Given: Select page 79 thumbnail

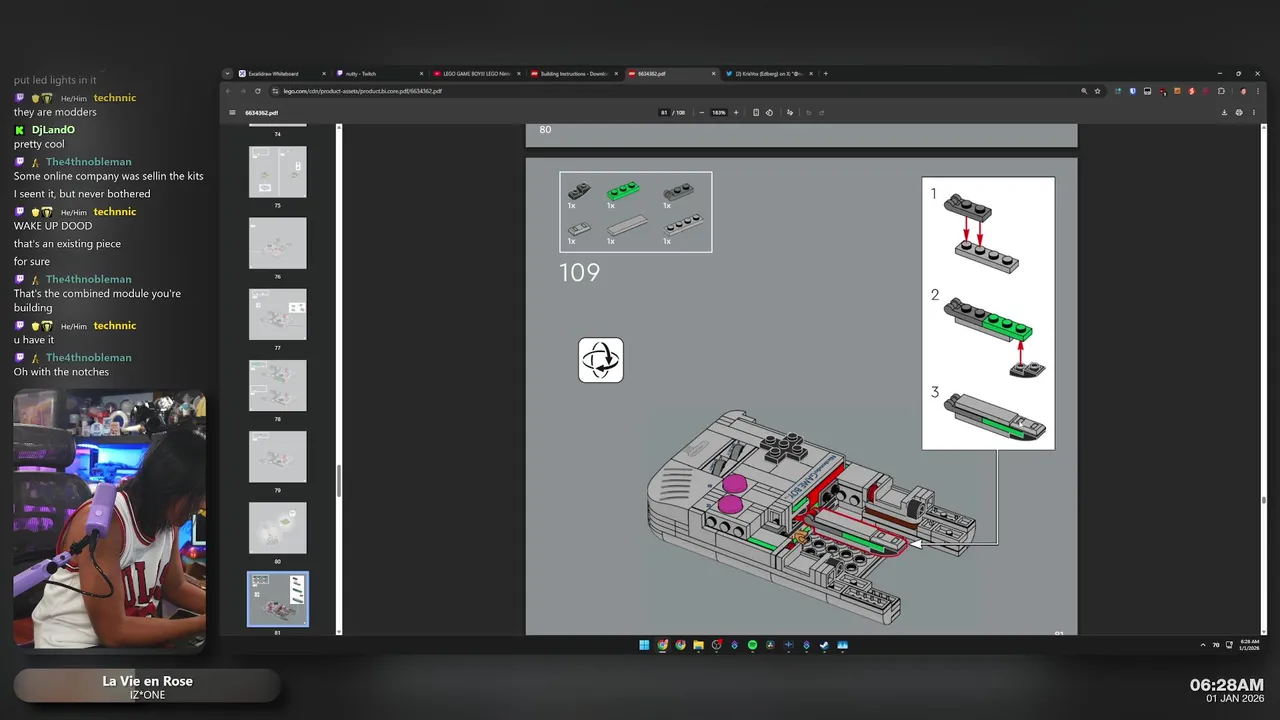Looking at the screenshot, I should pyautogui.click(x=278, y=457).
